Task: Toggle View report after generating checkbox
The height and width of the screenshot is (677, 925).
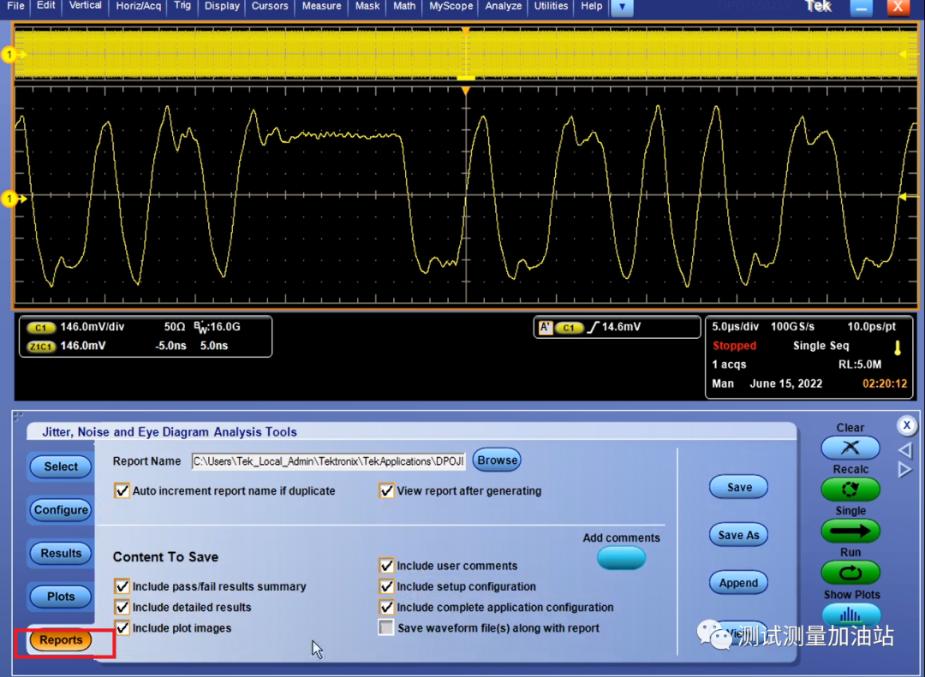Action: tap(386, 491)
